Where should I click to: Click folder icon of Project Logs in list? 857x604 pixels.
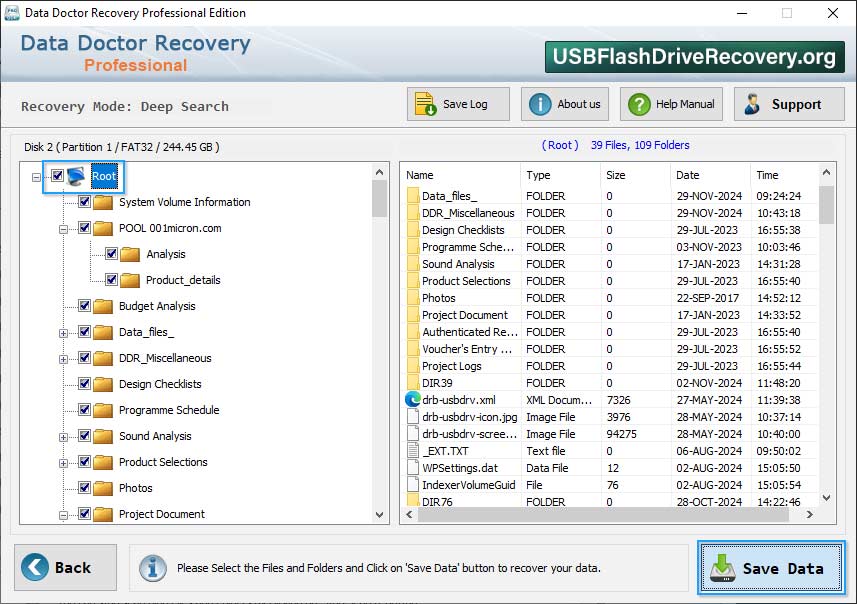click(413, 366)
